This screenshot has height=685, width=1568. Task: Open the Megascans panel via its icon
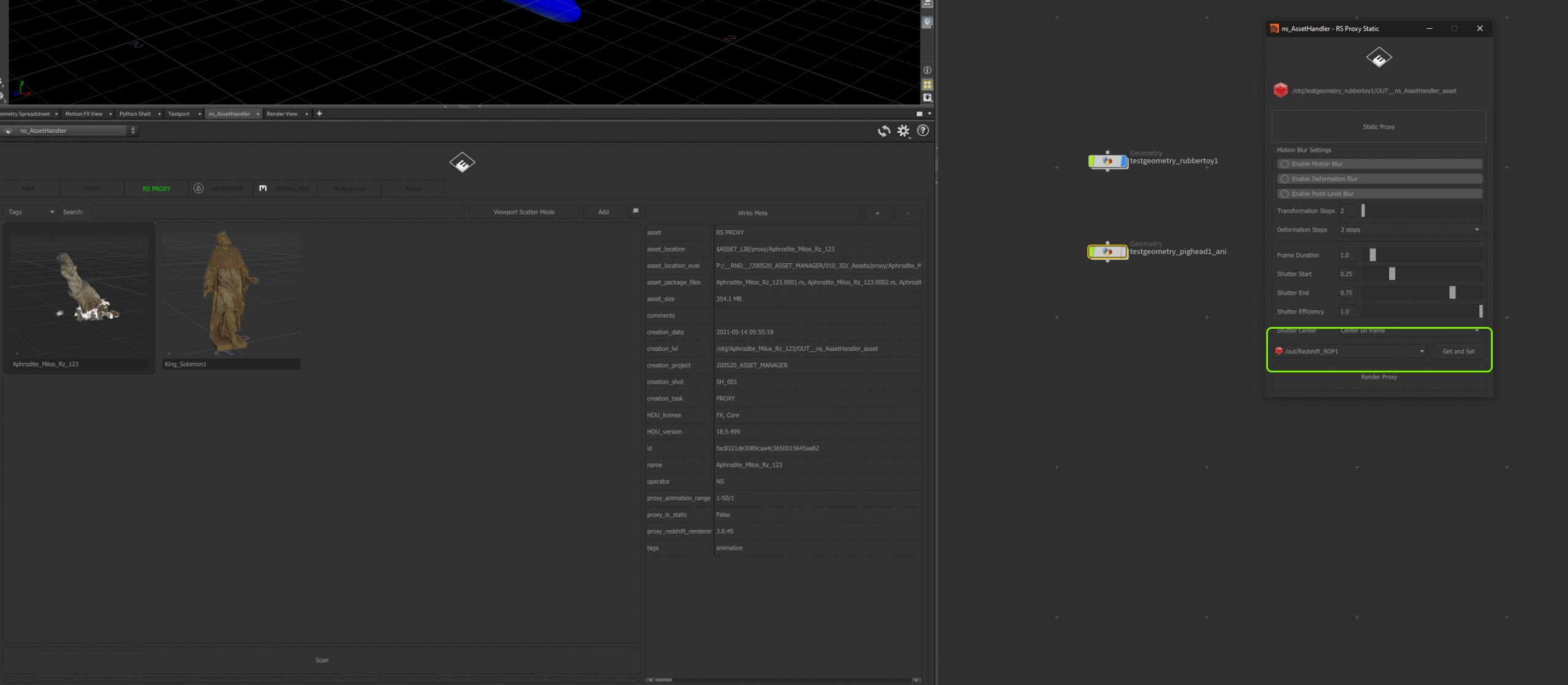tap(262, 189)
